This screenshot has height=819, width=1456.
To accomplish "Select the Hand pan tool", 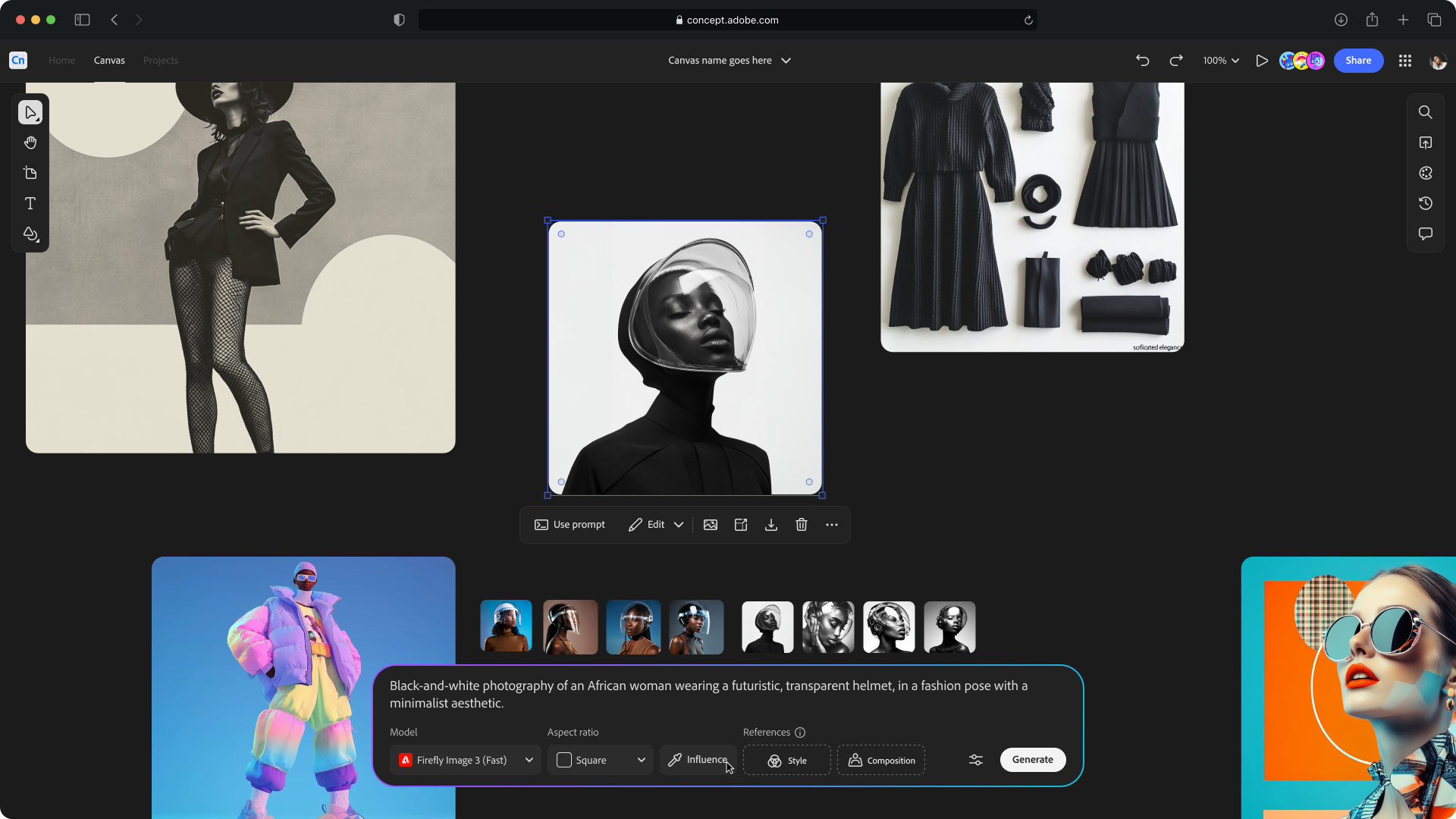I will 30,143.
